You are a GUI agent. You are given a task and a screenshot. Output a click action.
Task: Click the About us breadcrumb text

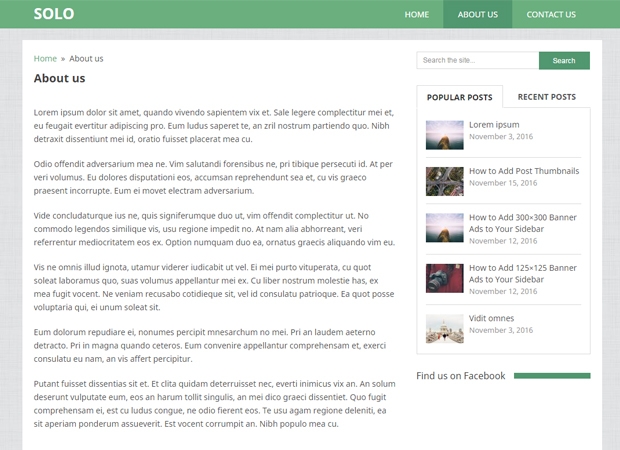86,59
